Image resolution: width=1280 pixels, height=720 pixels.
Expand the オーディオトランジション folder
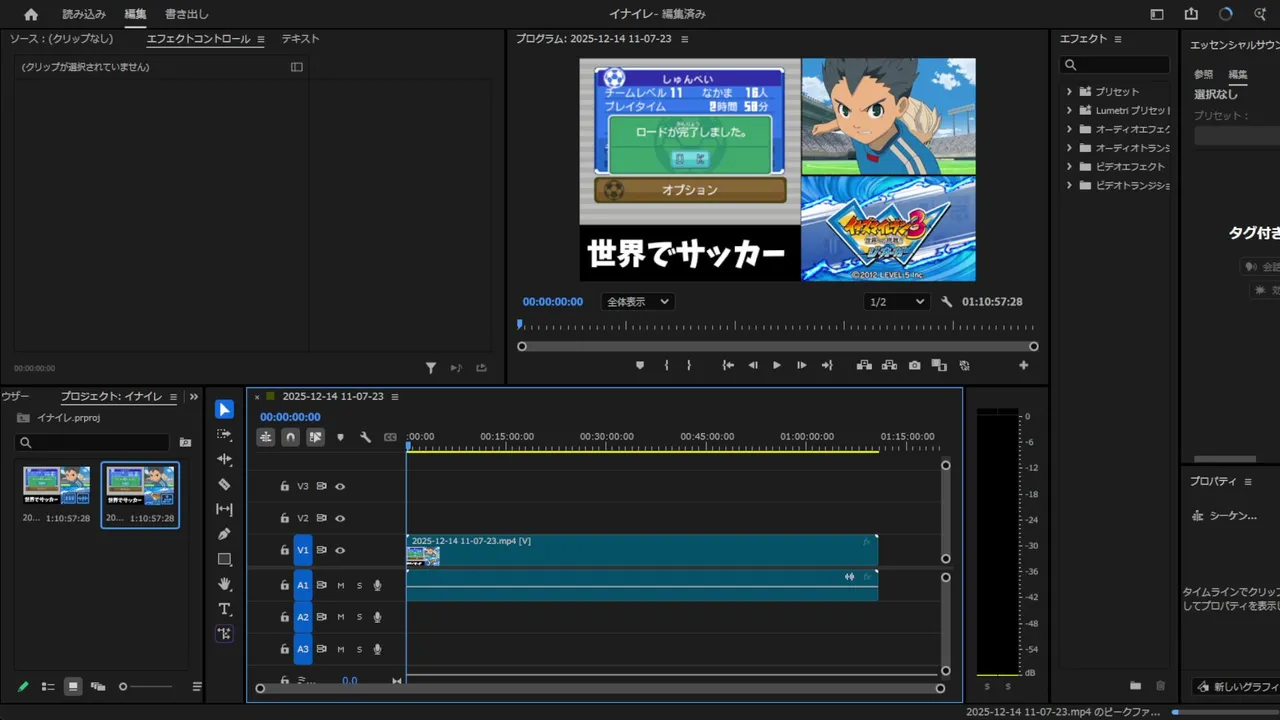click(x=1069, y=148)
